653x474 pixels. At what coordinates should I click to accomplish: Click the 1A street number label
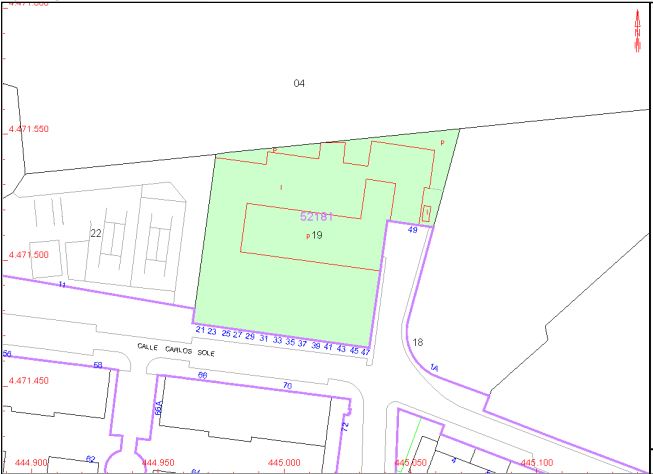pos(433,369)
